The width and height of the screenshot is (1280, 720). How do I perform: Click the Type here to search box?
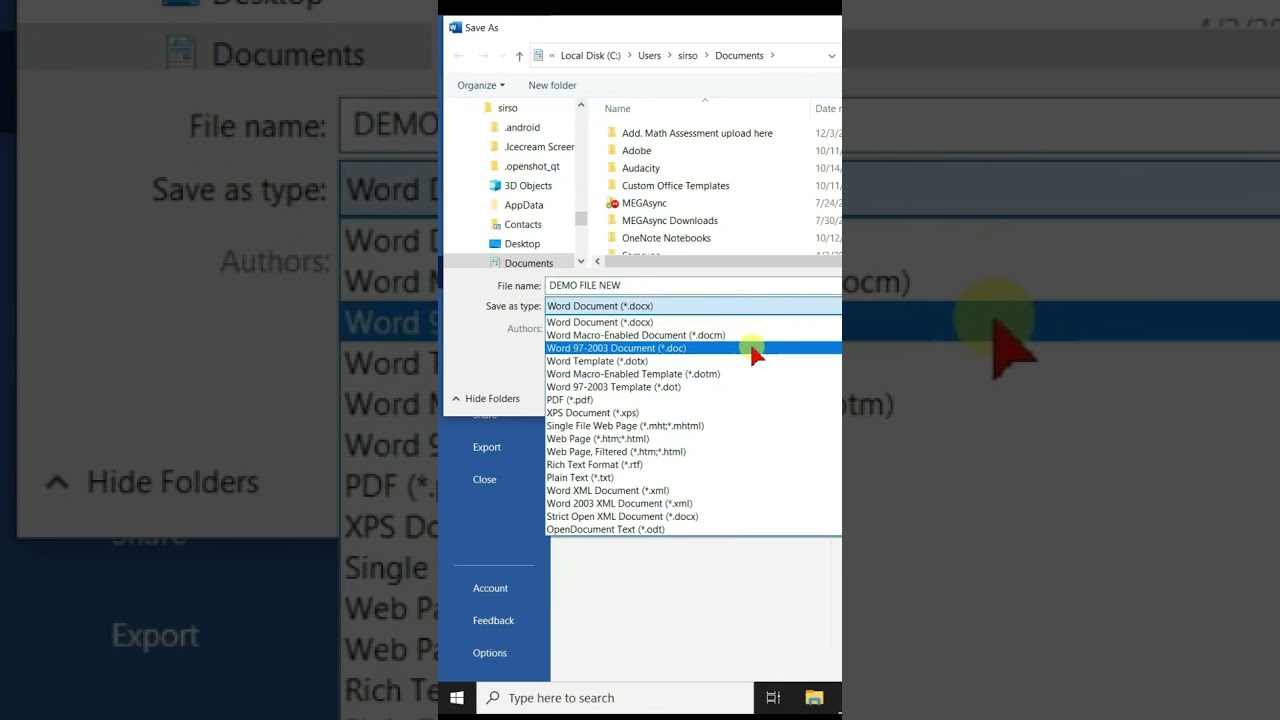pos(615,698)
